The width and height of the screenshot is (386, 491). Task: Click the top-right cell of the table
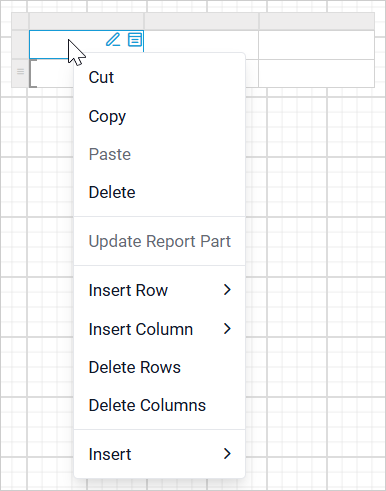(317, 45)
